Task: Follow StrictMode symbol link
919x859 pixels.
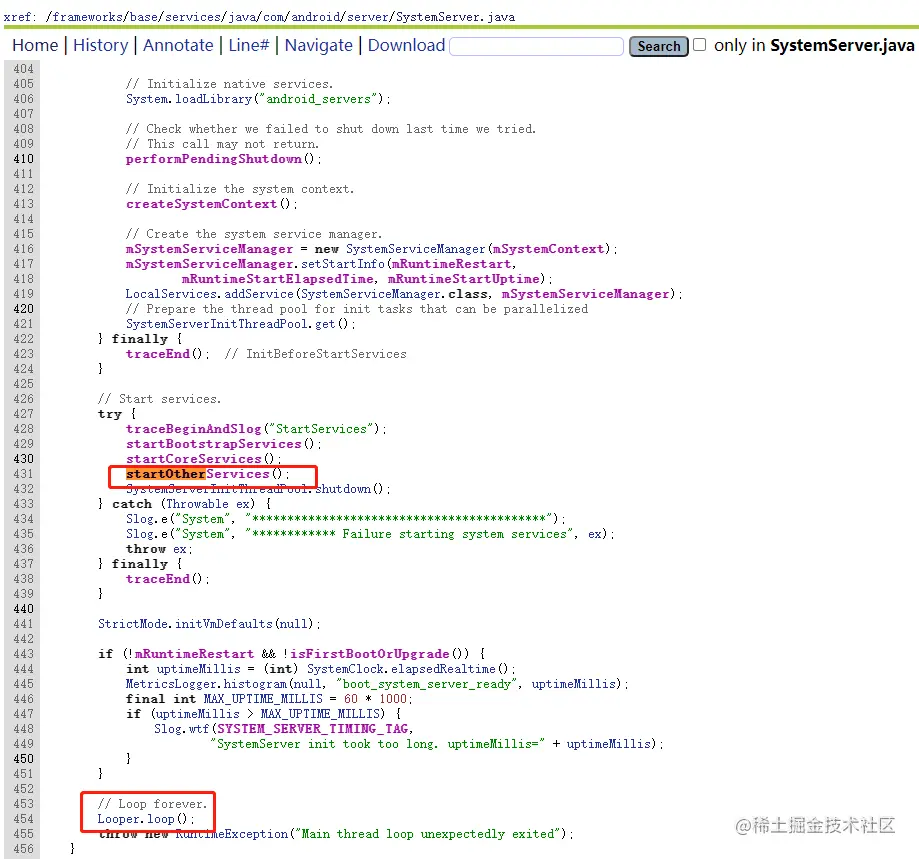Action: [134, 624]
